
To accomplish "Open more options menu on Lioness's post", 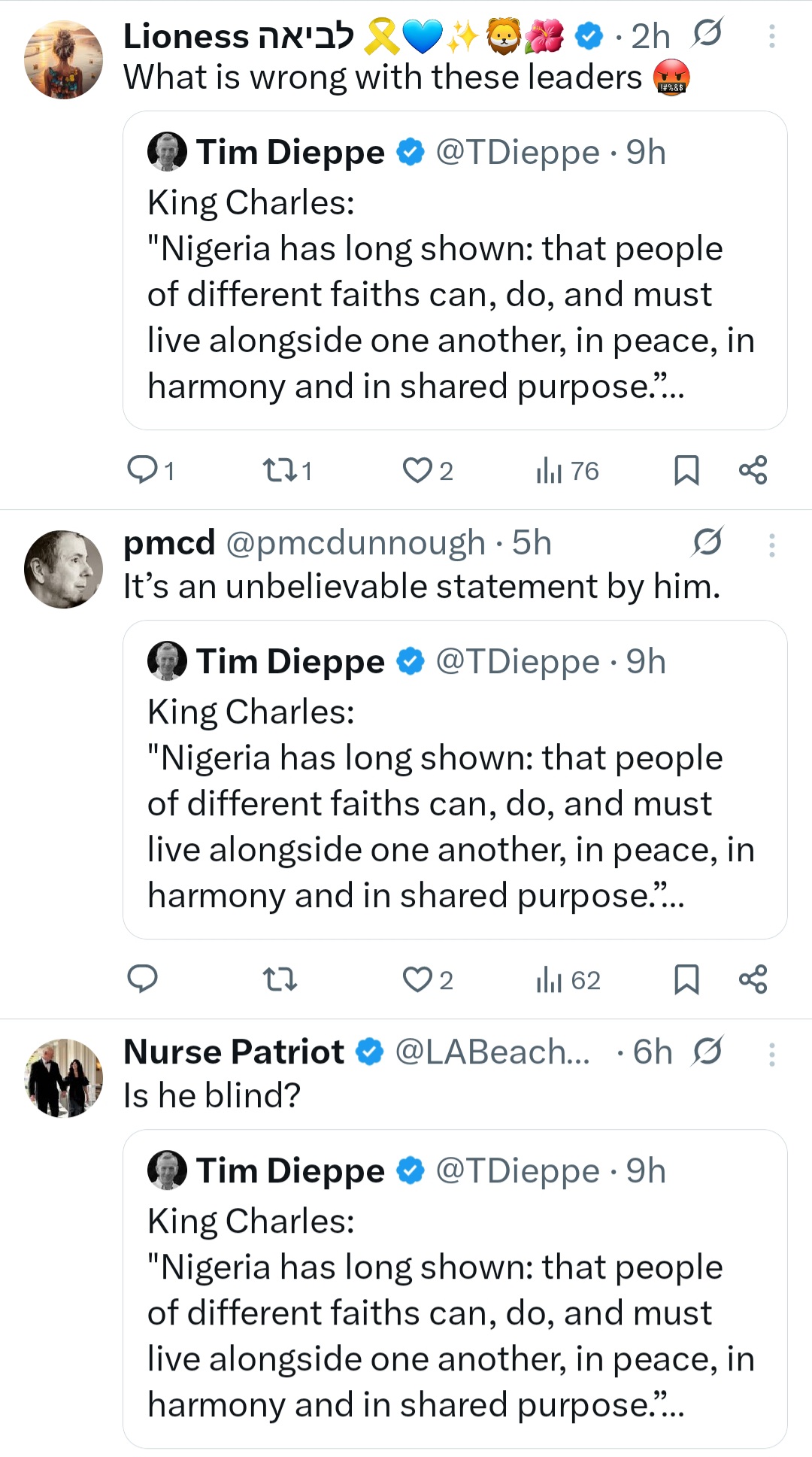I will (x=771, y=36).
